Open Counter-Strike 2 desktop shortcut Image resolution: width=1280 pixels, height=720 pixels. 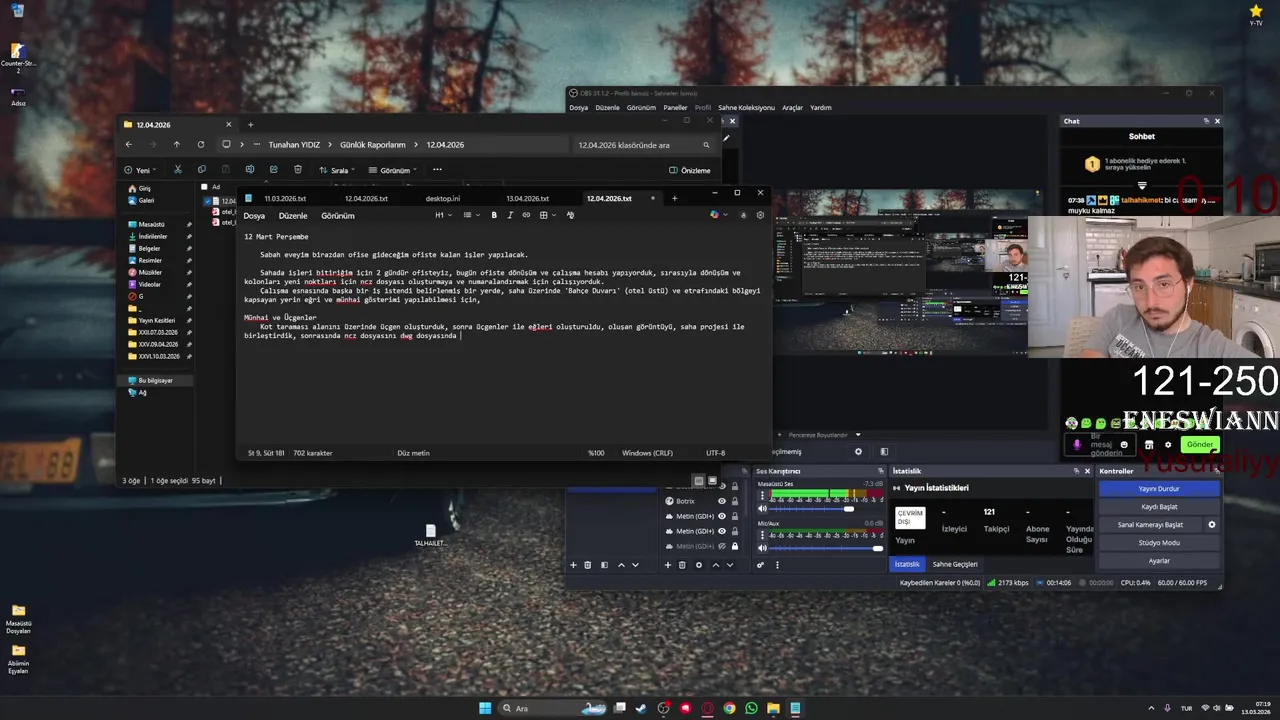(x=17, y=56)
